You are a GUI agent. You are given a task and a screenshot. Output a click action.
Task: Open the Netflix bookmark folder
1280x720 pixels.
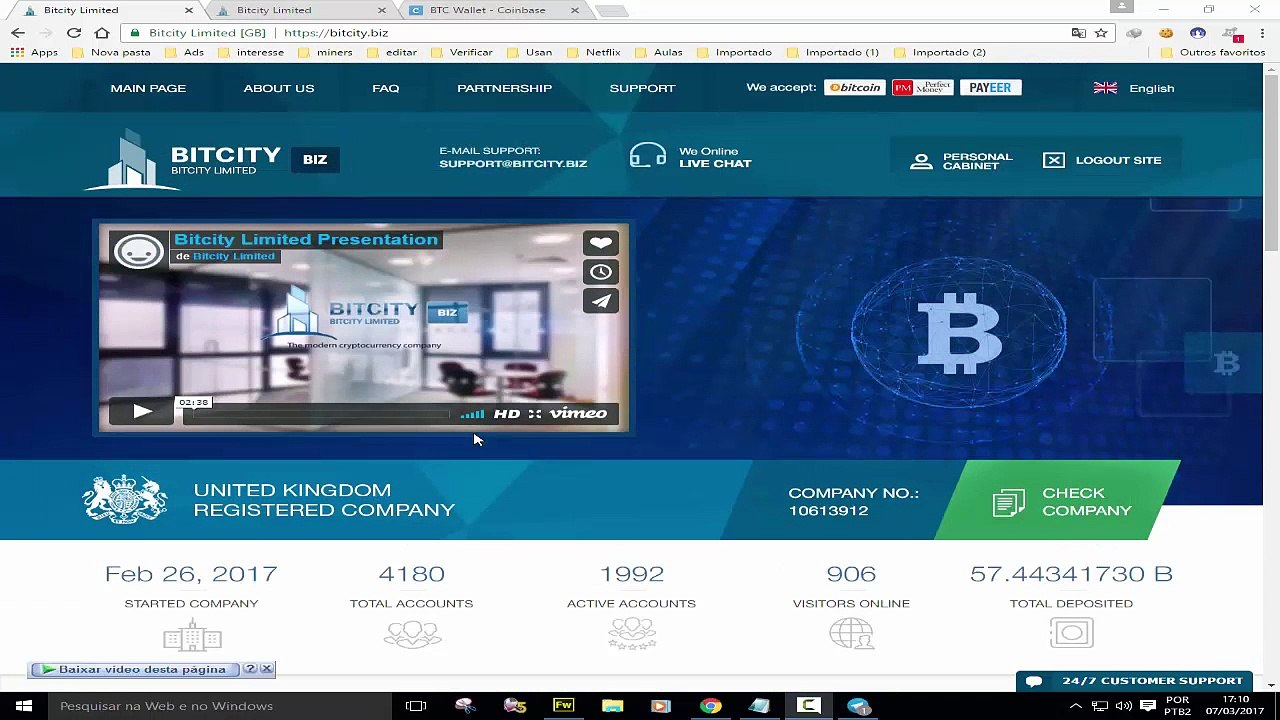pyautogui.click(x=595, y=52)
